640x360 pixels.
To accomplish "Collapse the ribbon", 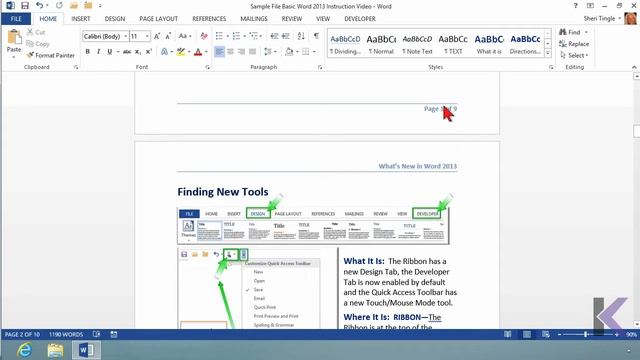I will pyautogui.click(x=634, y=67).
